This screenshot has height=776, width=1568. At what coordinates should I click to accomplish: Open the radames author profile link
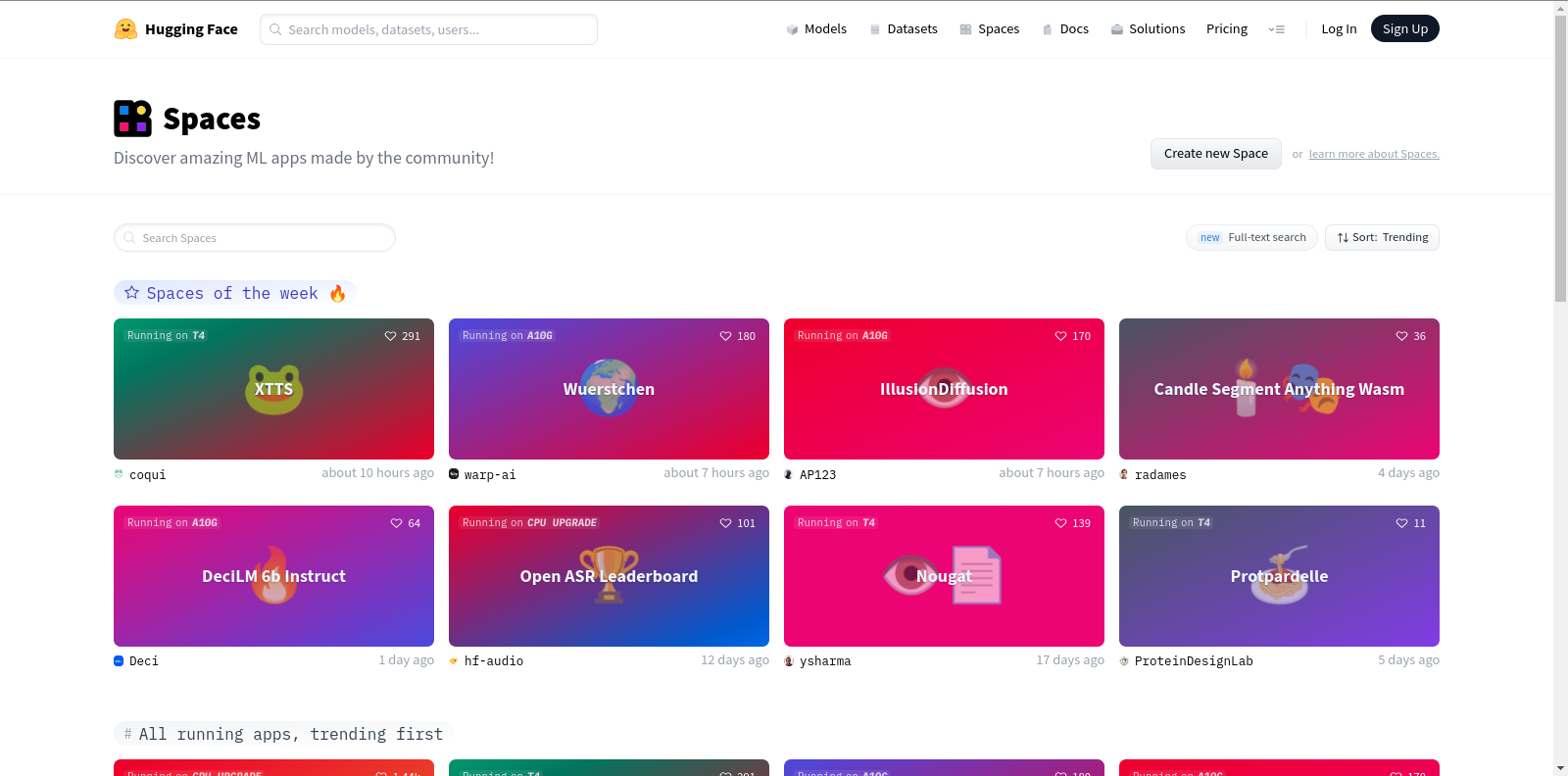click(1160, 475)
